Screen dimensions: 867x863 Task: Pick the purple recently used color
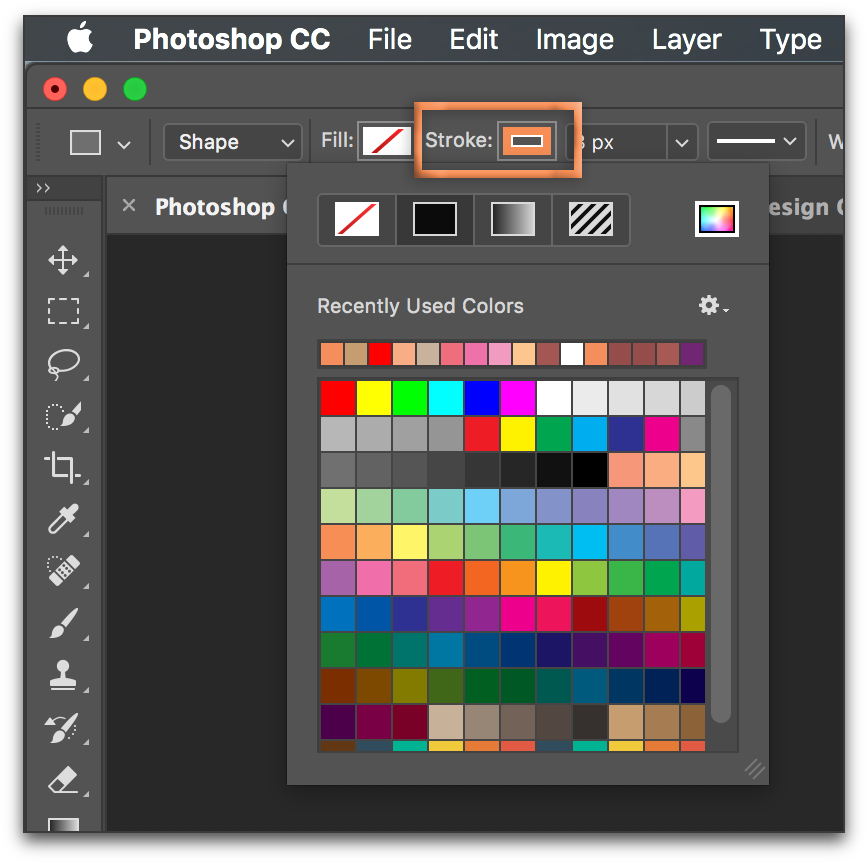692,354
